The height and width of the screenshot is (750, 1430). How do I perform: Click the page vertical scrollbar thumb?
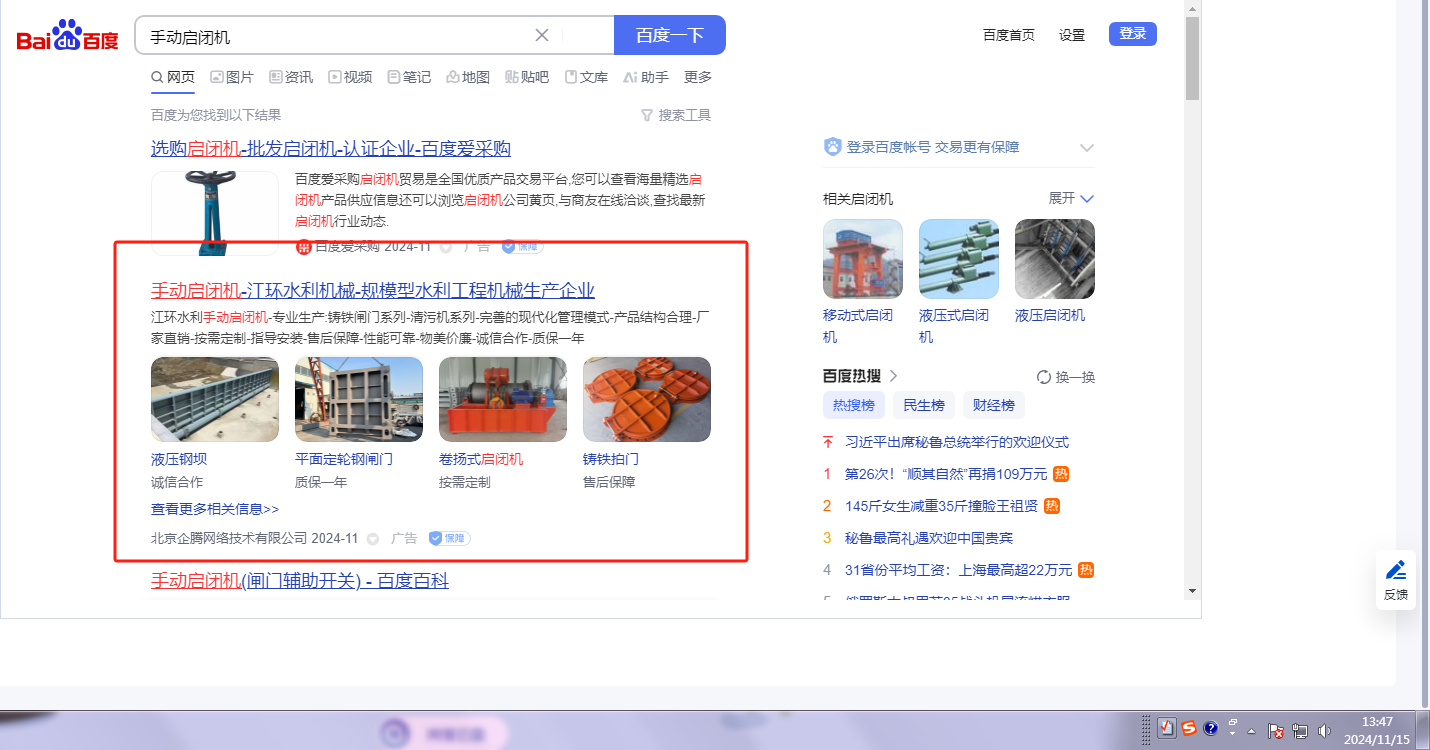tap(1192, 58)
